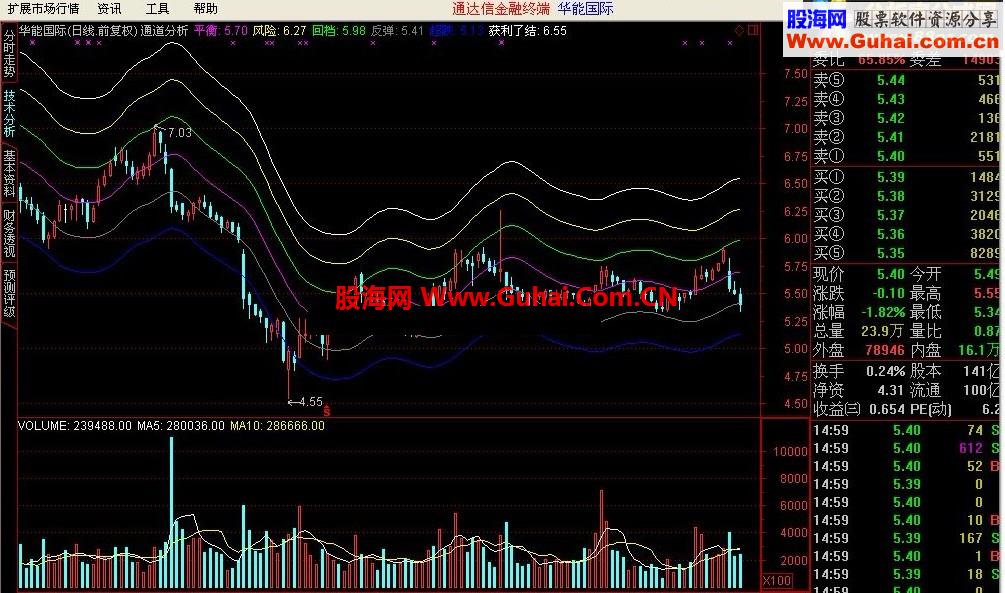Click the 卖① ask row at 5.40
This screenshot has height=593, width=1005.
(906, 156)
